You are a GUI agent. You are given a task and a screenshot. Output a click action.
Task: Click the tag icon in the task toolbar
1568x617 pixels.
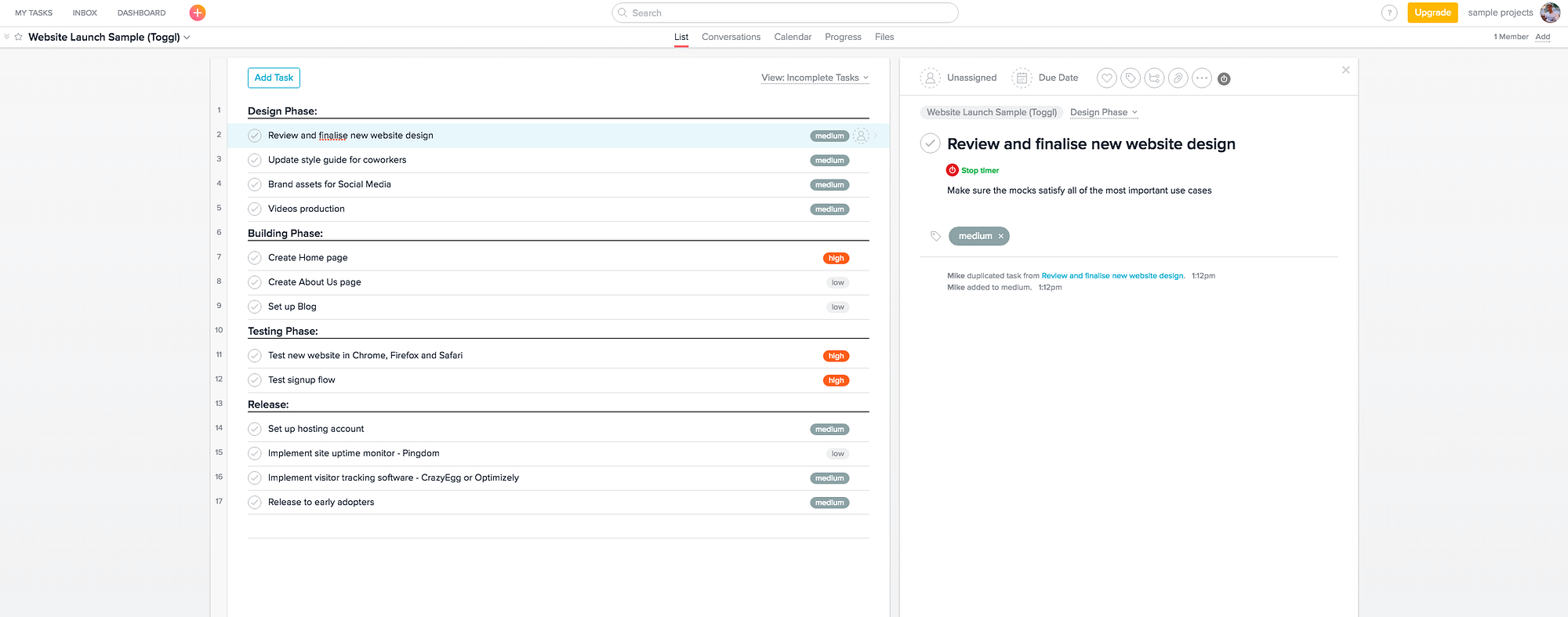click(x=1131, y=78)
